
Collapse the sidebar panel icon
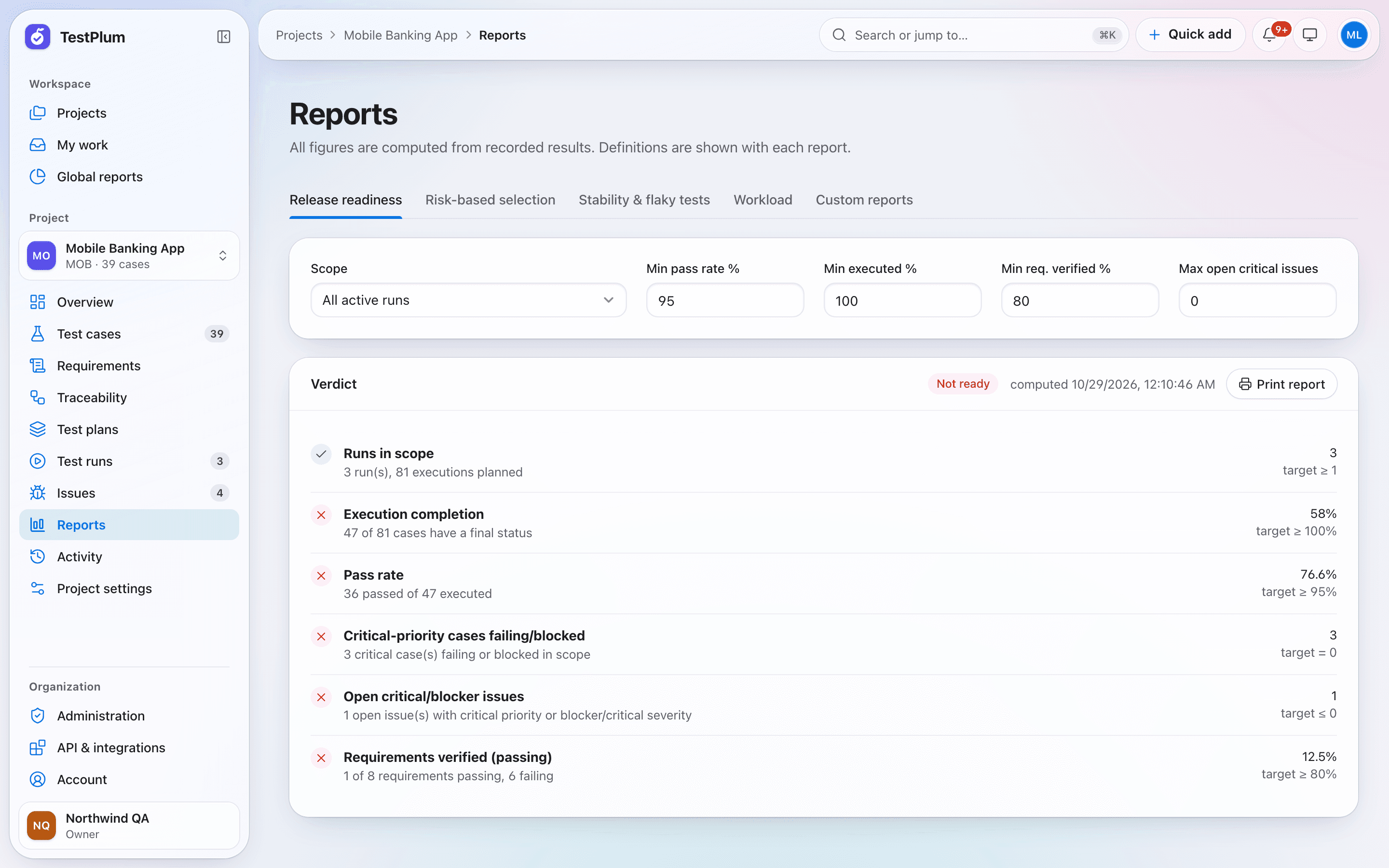coord(224,37)
